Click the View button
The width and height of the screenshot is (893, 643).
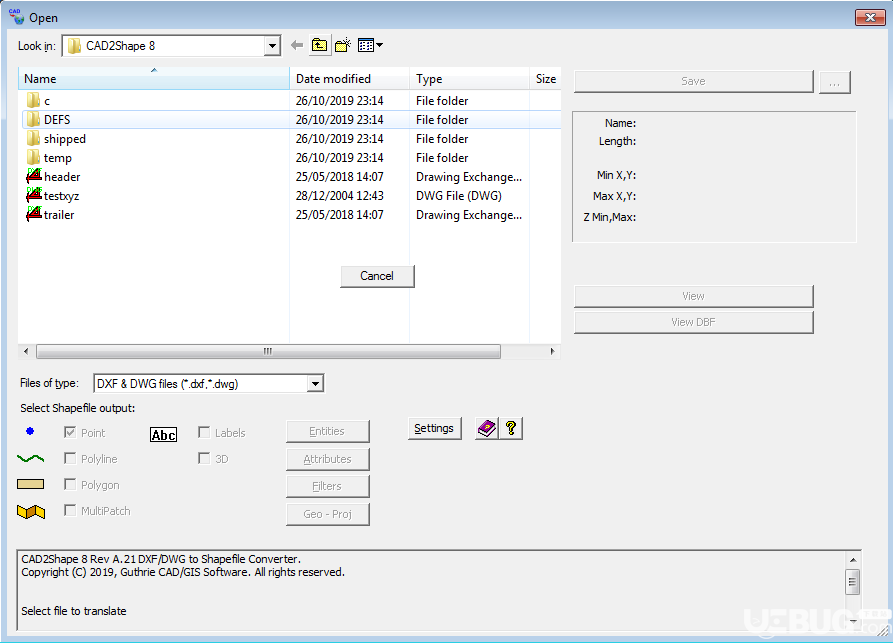pos(694,296)
